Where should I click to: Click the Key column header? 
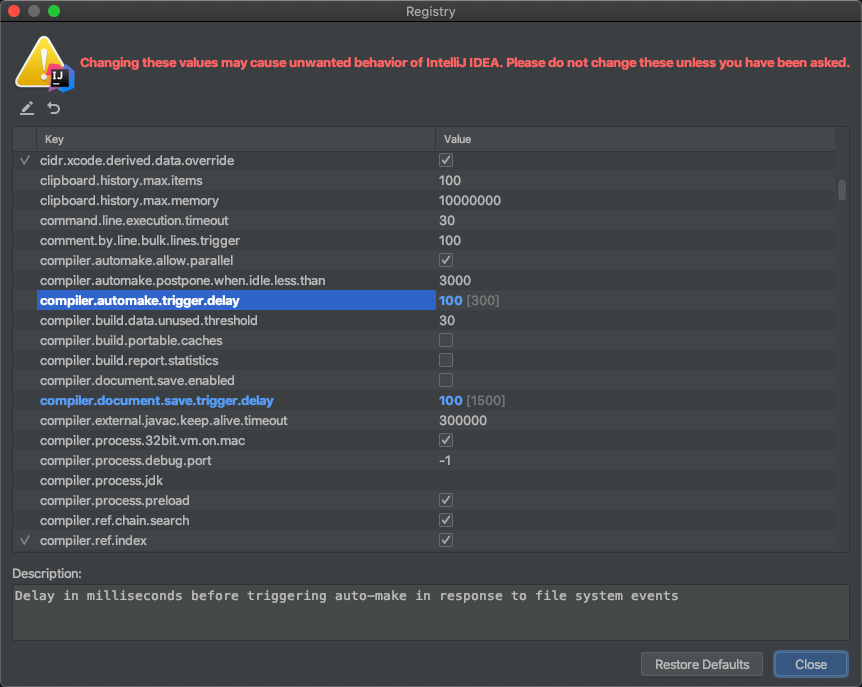(235, 139)
